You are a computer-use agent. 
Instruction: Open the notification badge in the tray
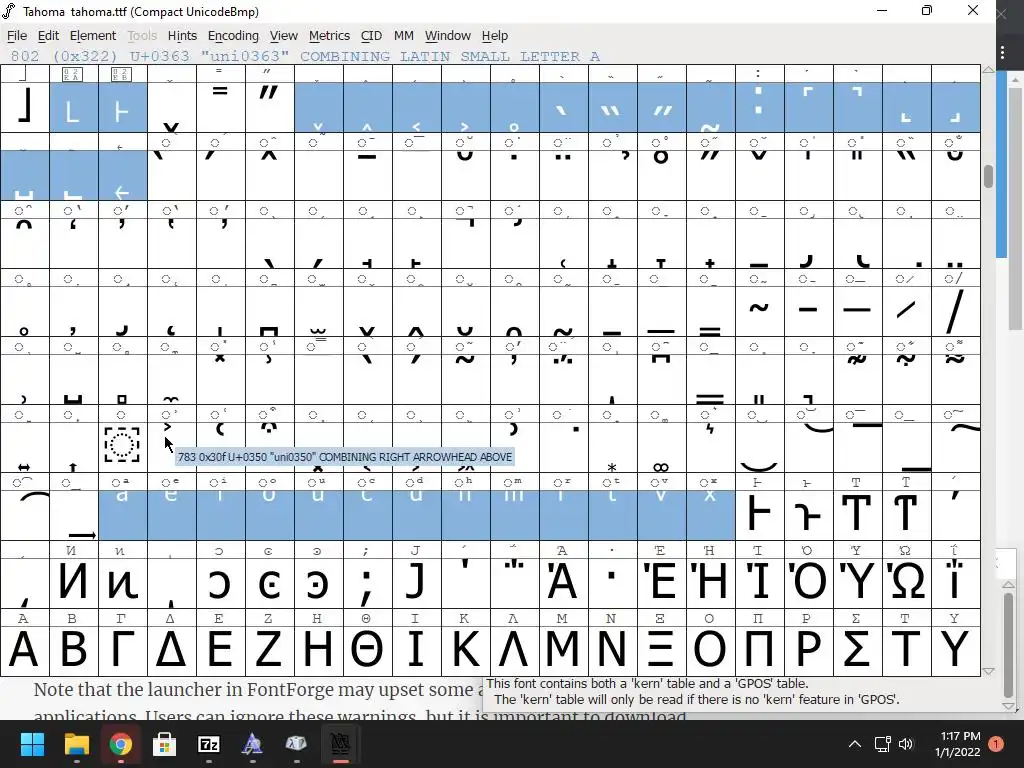coord(996,744)
